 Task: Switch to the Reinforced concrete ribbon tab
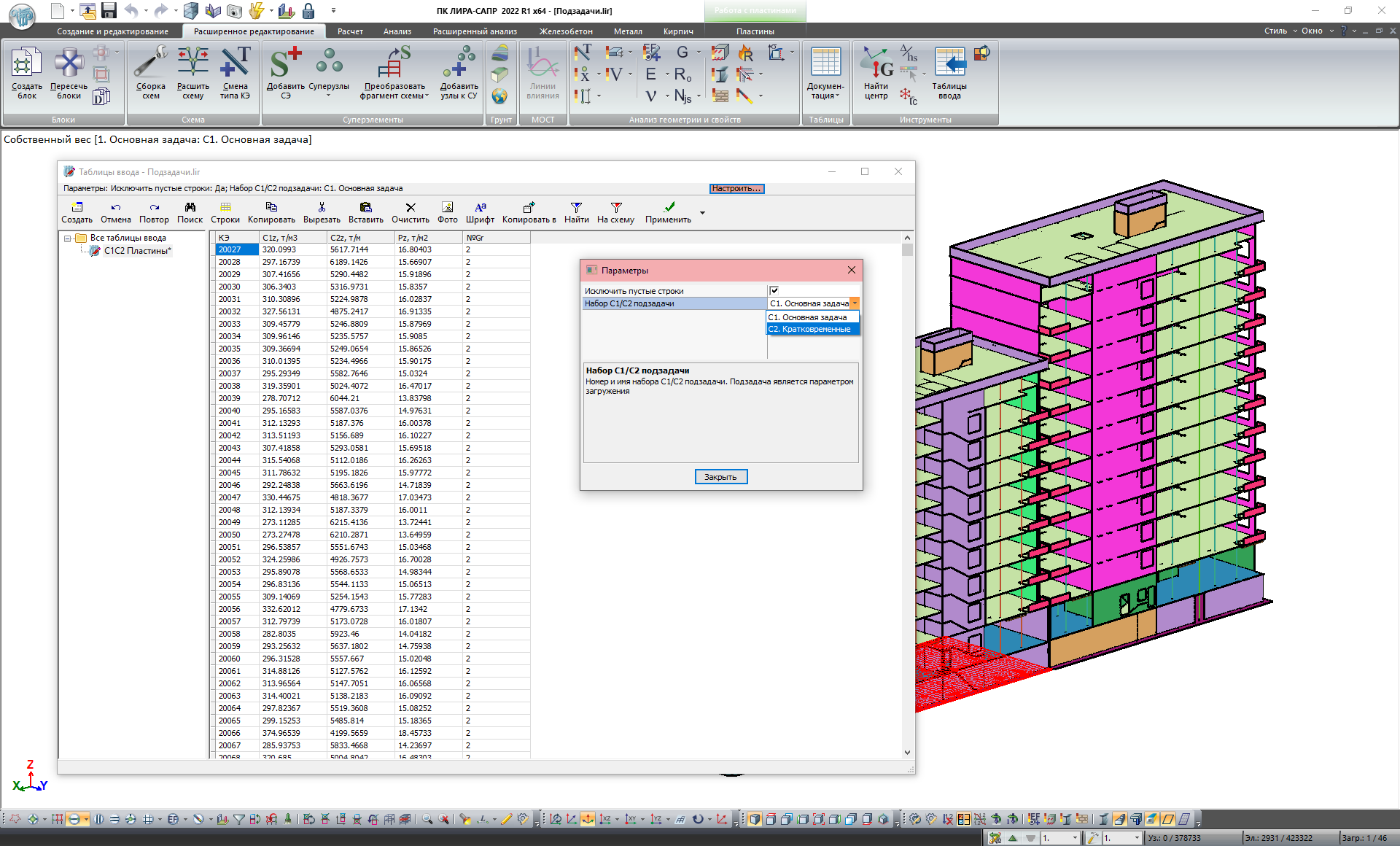coord(565,31)
